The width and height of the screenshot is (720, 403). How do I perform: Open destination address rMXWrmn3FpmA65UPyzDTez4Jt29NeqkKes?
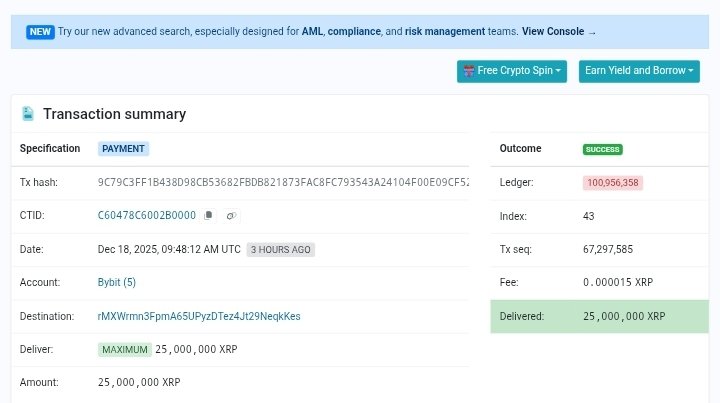pyautogui.click(x=199, y=316)
